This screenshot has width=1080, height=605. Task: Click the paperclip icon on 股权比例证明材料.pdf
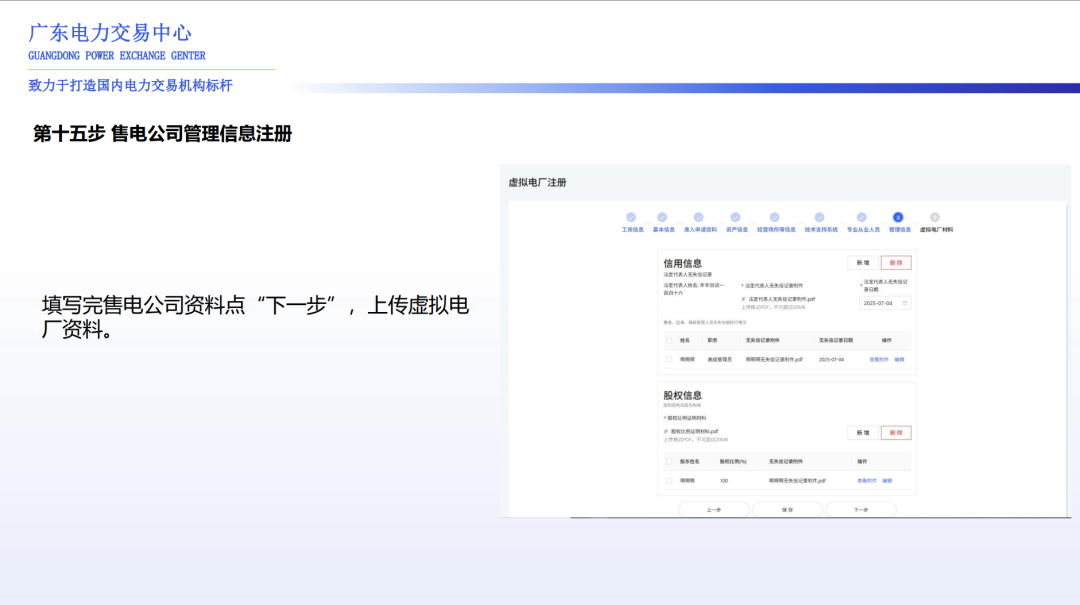point(665,432)
